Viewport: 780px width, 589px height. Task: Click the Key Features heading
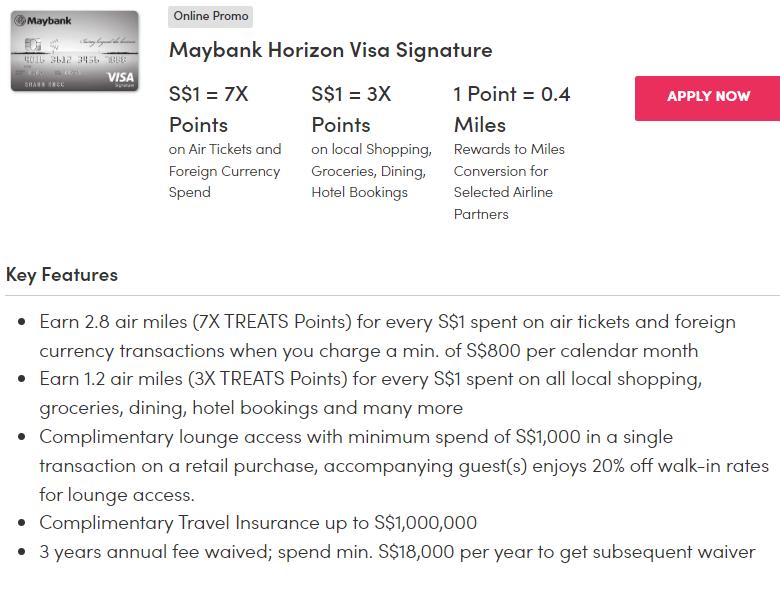[x=62, y=274]
